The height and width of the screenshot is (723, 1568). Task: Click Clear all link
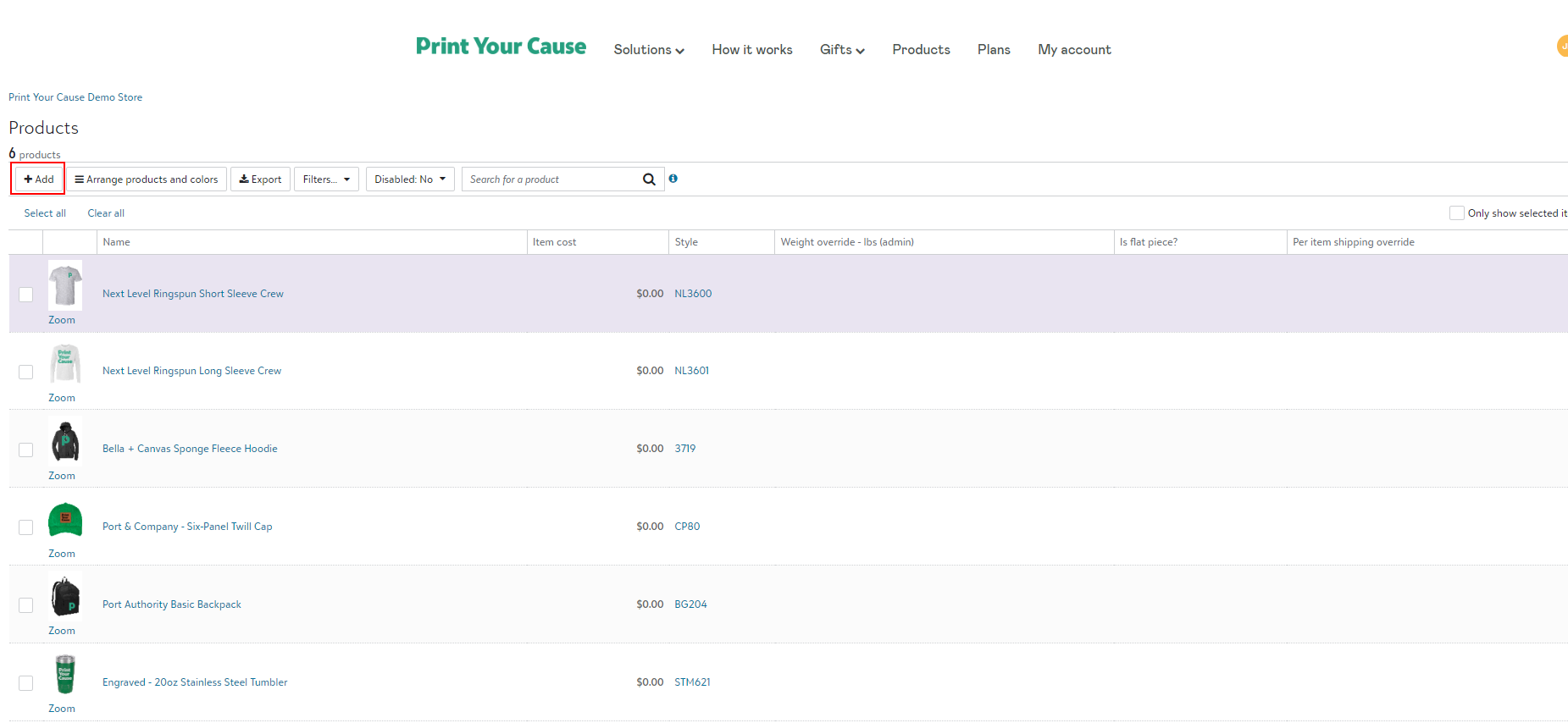coord(106,213)
